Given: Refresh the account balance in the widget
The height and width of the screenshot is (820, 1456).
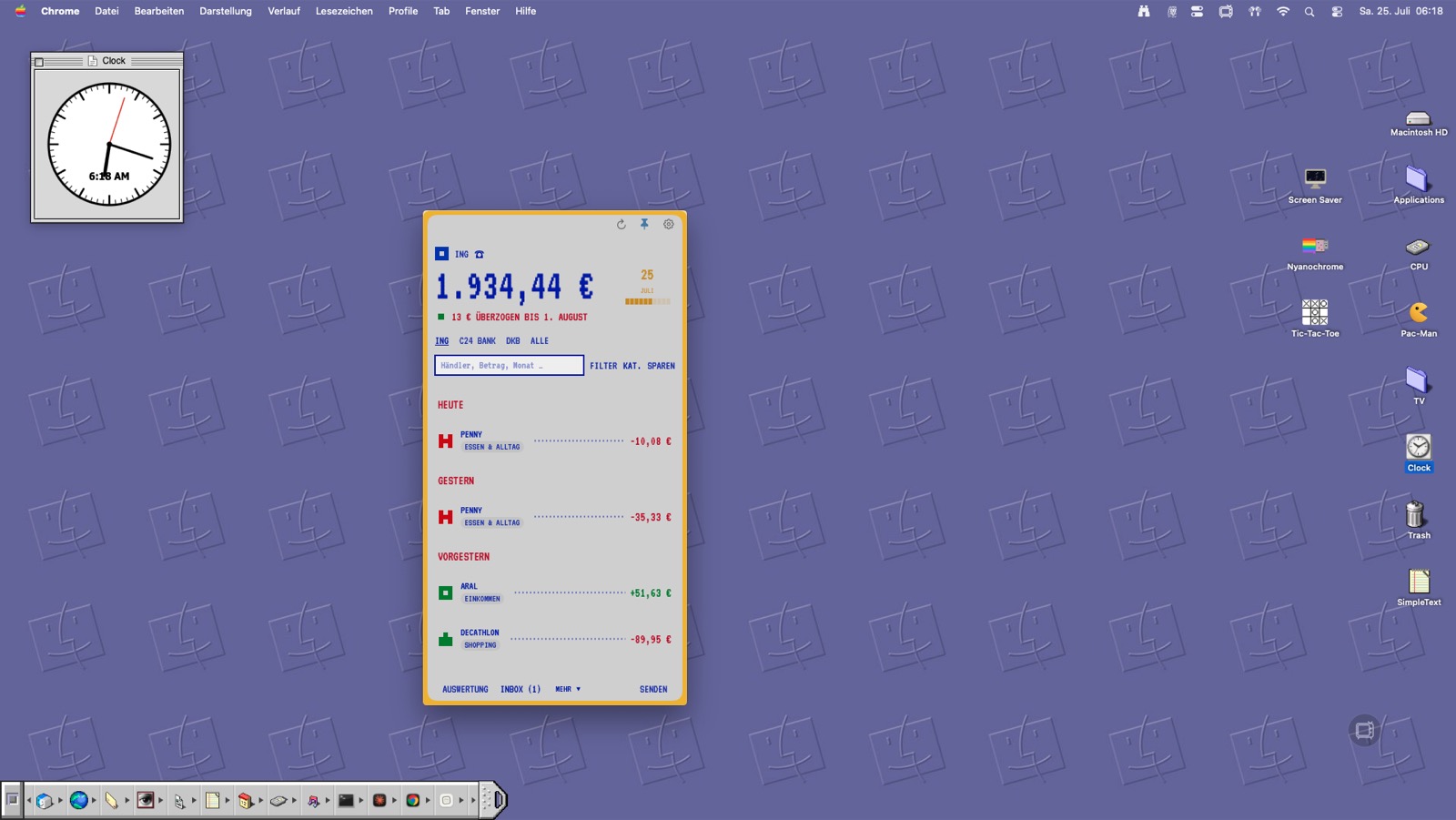Looking at the screenshot, I should click(622, 224).
